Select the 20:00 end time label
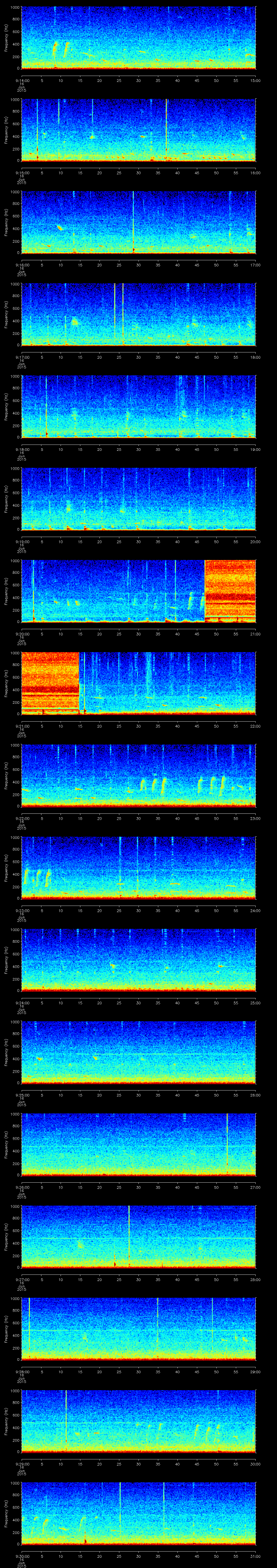 tap(256, 542)
